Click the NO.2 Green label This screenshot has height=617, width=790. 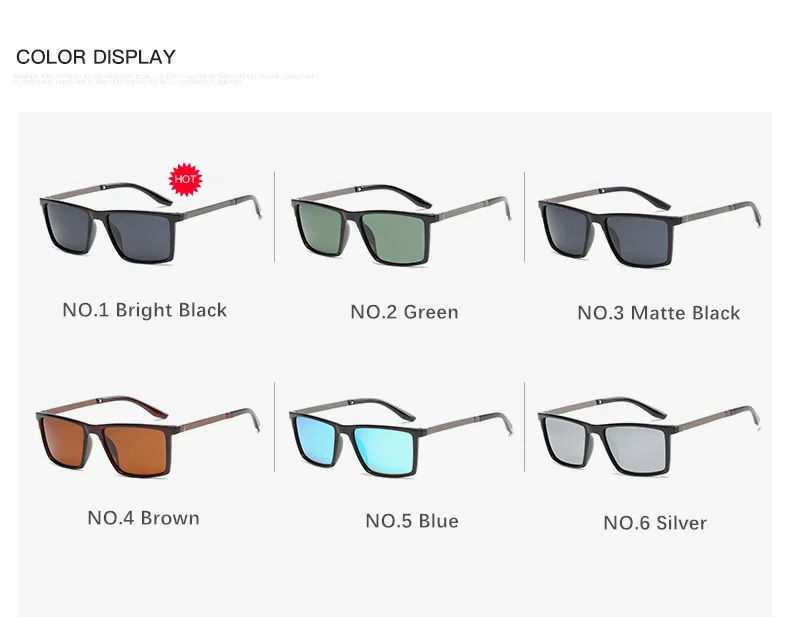405,312
